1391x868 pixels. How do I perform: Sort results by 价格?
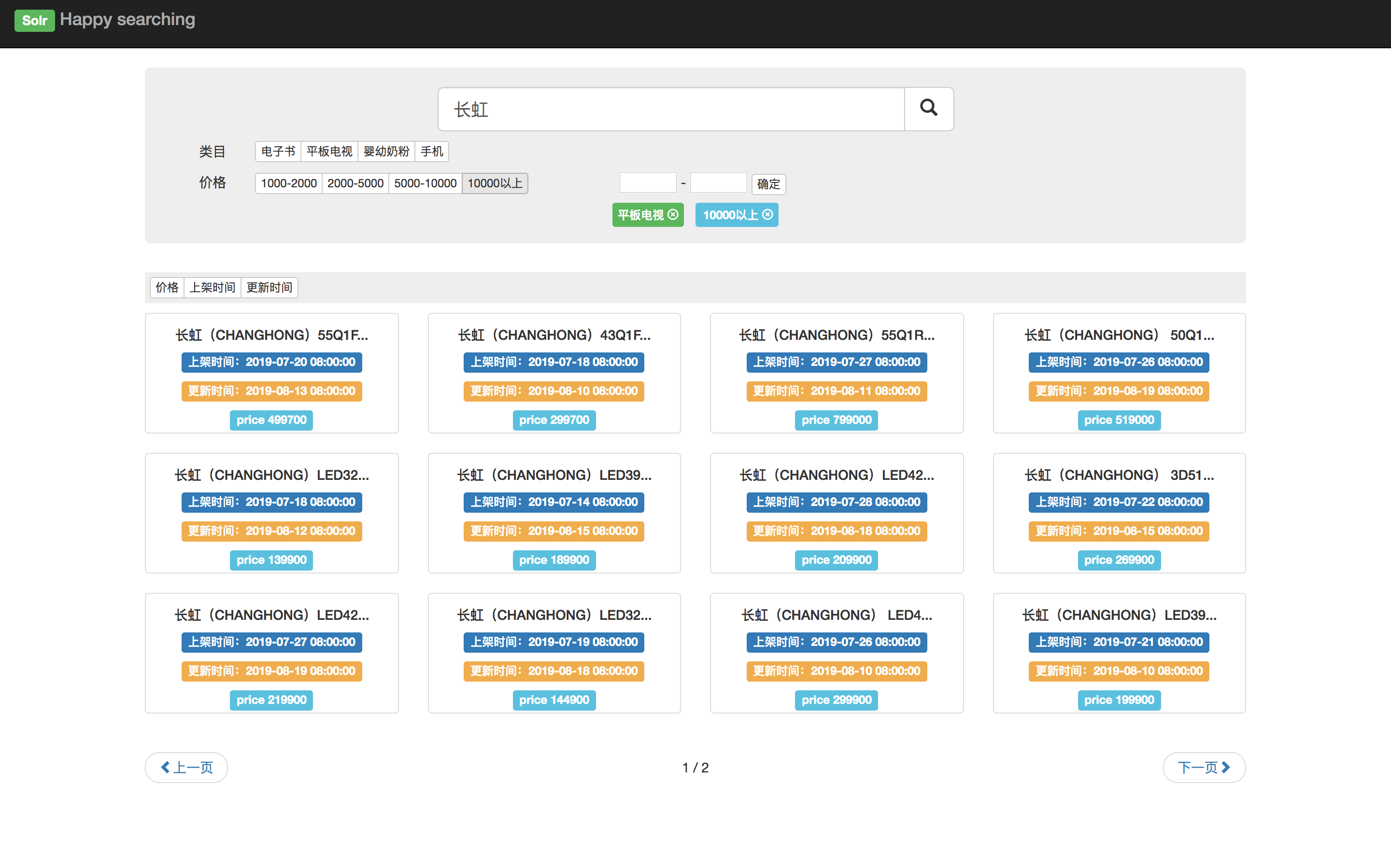(x=167, y=287)
